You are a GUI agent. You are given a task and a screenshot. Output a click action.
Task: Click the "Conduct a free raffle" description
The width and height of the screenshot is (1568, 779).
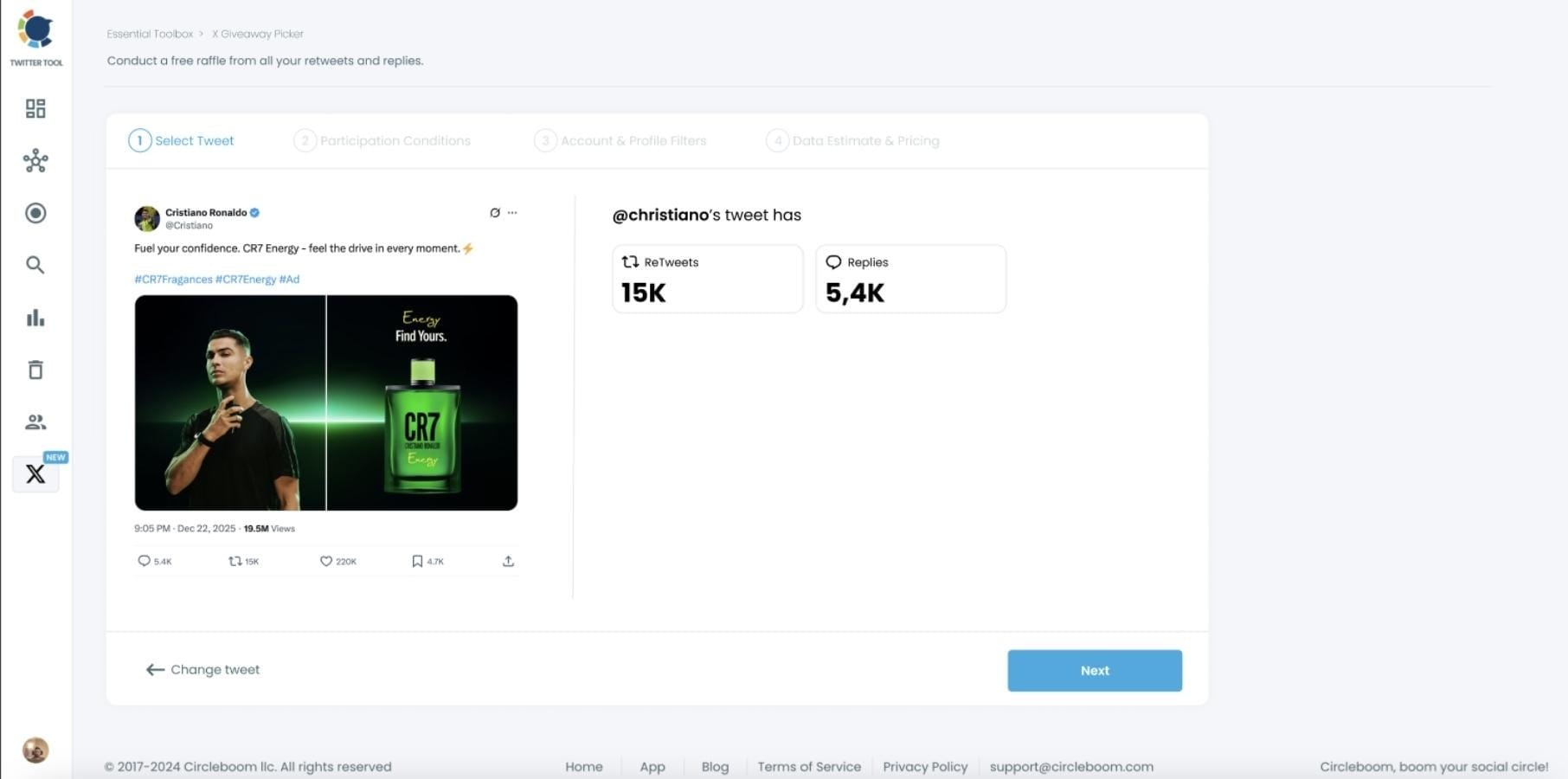(x=265, y=61)
